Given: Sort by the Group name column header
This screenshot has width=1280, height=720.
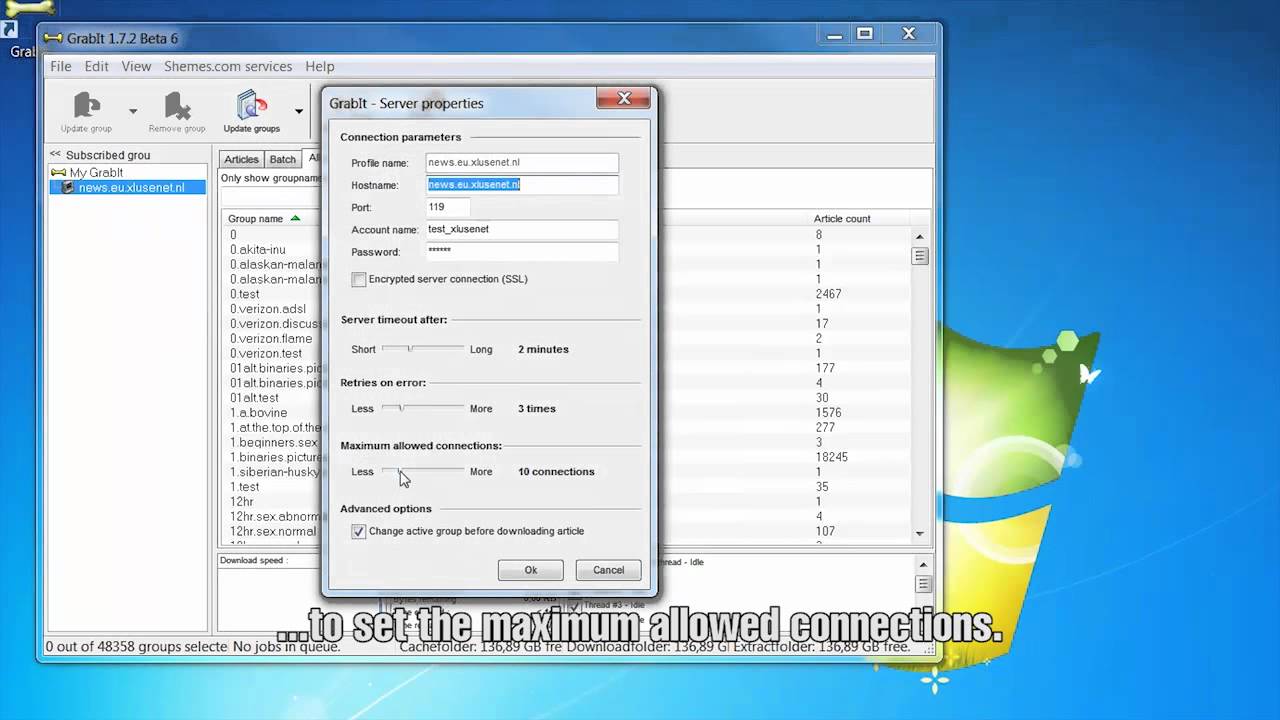Looking at the screenshot, I should 256,219.
